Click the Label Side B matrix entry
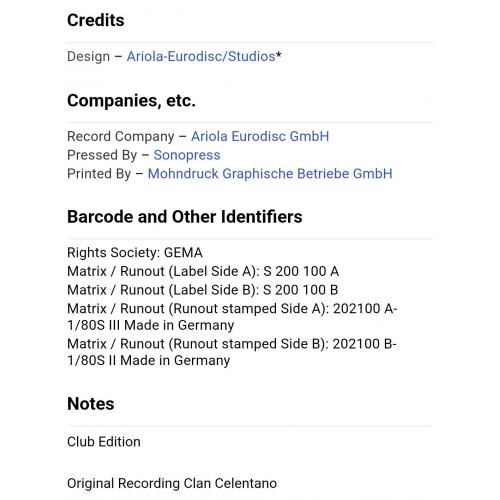This screenshot has width=500, height=500. pos(203,290)
